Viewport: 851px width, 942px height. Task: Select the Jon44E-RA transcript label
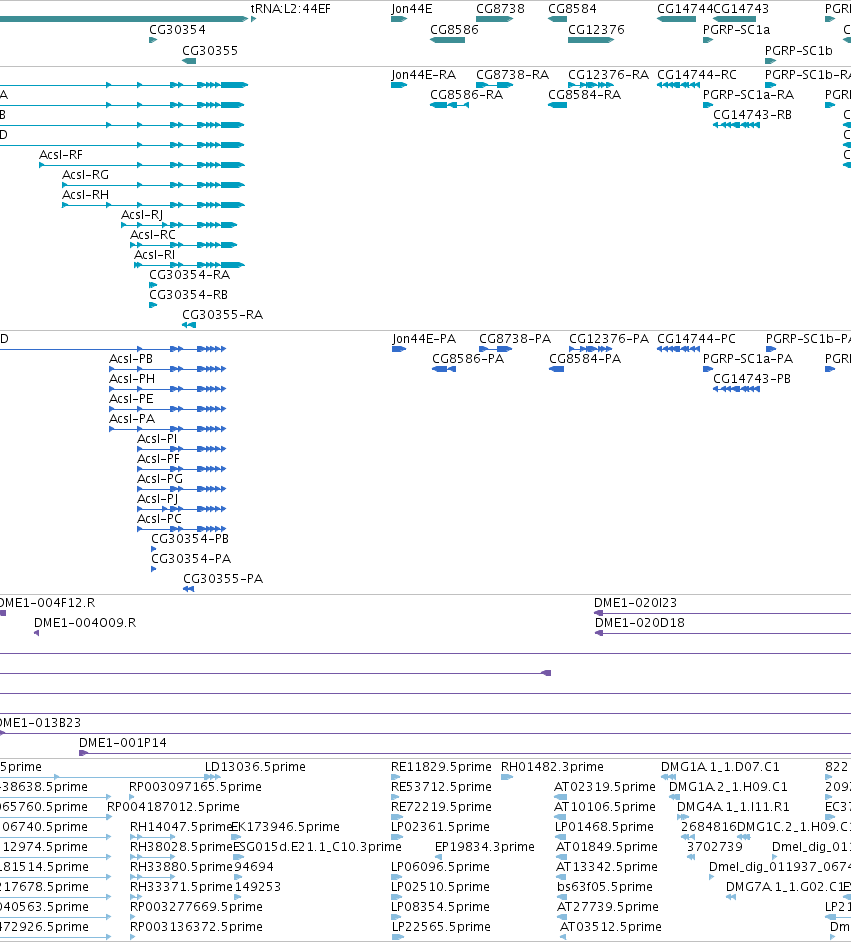423,74
